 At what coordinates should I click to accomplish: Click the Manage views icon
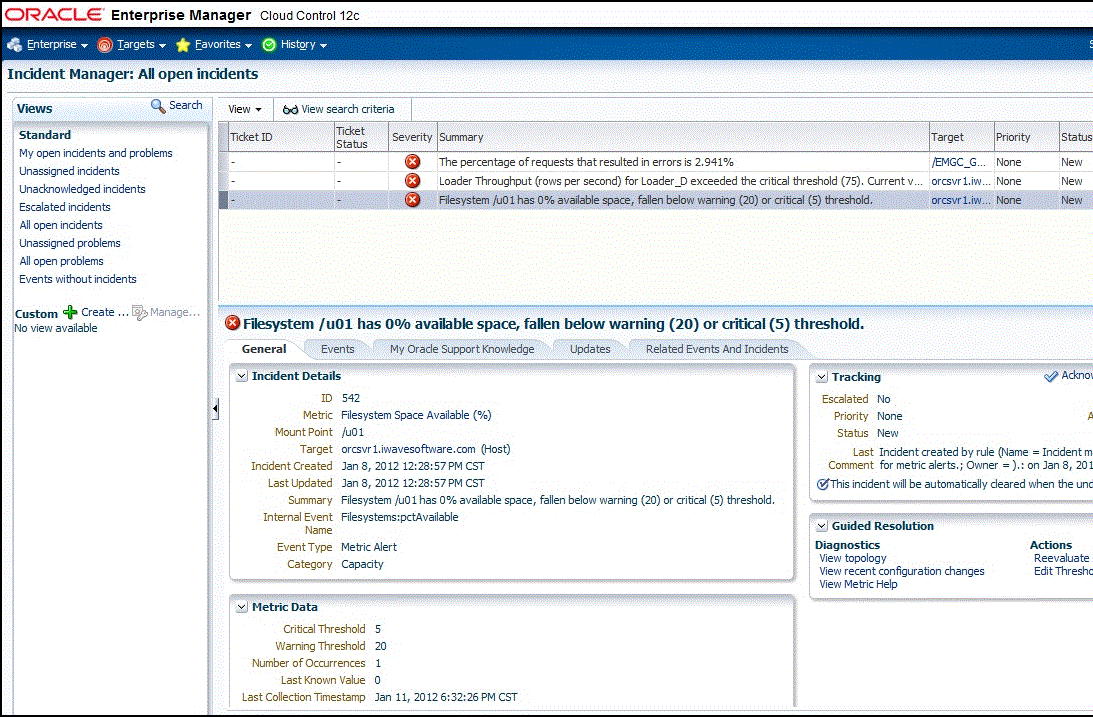[x=139, y=313]
